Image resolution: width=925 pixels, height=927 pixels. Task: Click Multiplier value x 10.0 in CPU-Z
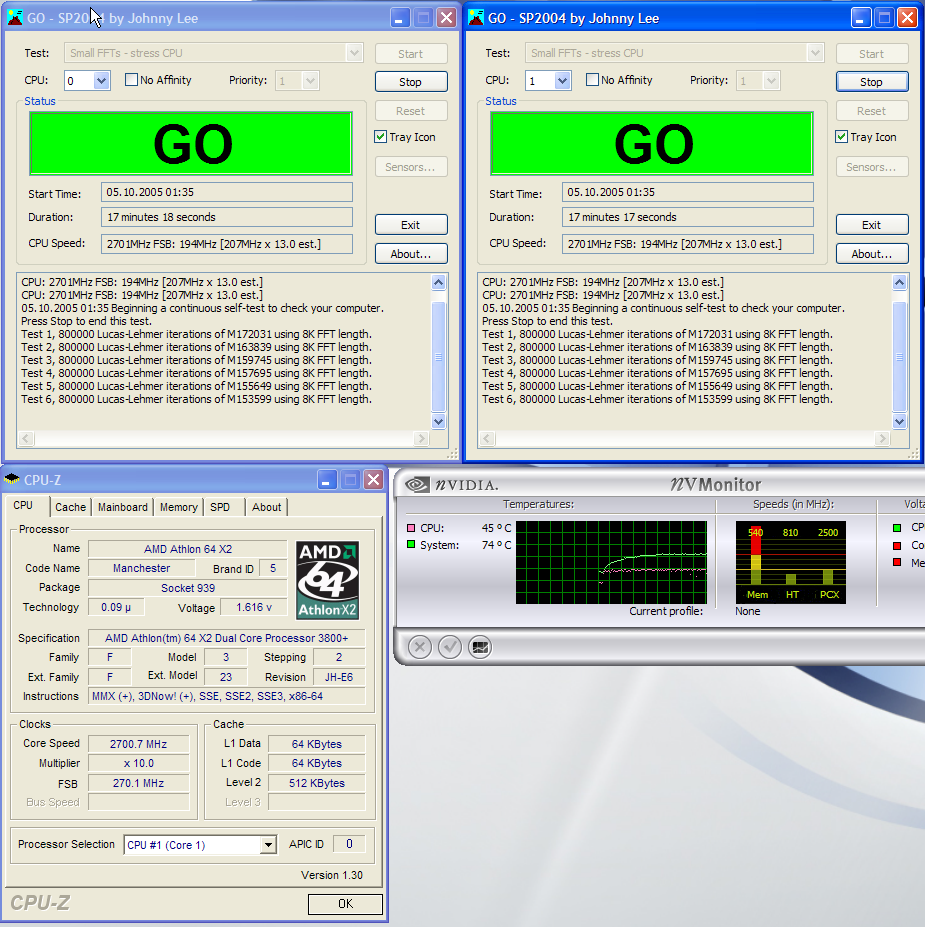[x=138, y=763]
